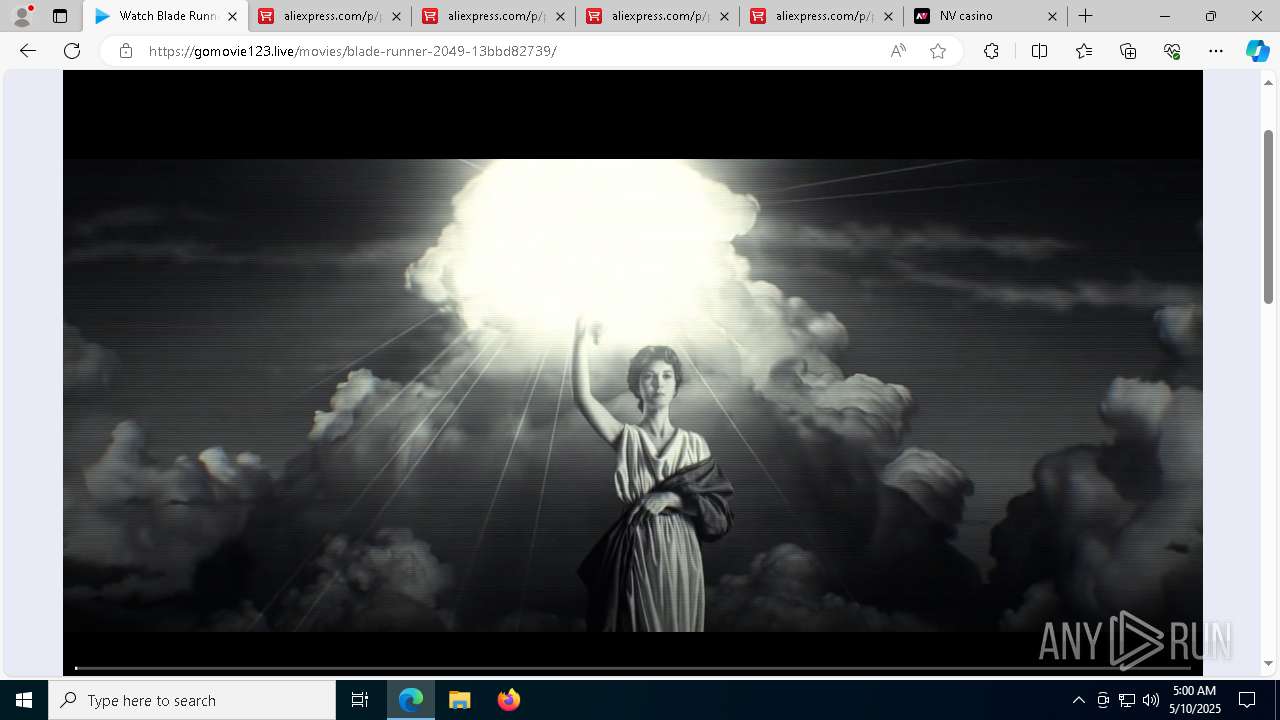The height and width of the screenshot is (720, 1280).
Task: Open the Collections icon
Action: click(1128, 51)
